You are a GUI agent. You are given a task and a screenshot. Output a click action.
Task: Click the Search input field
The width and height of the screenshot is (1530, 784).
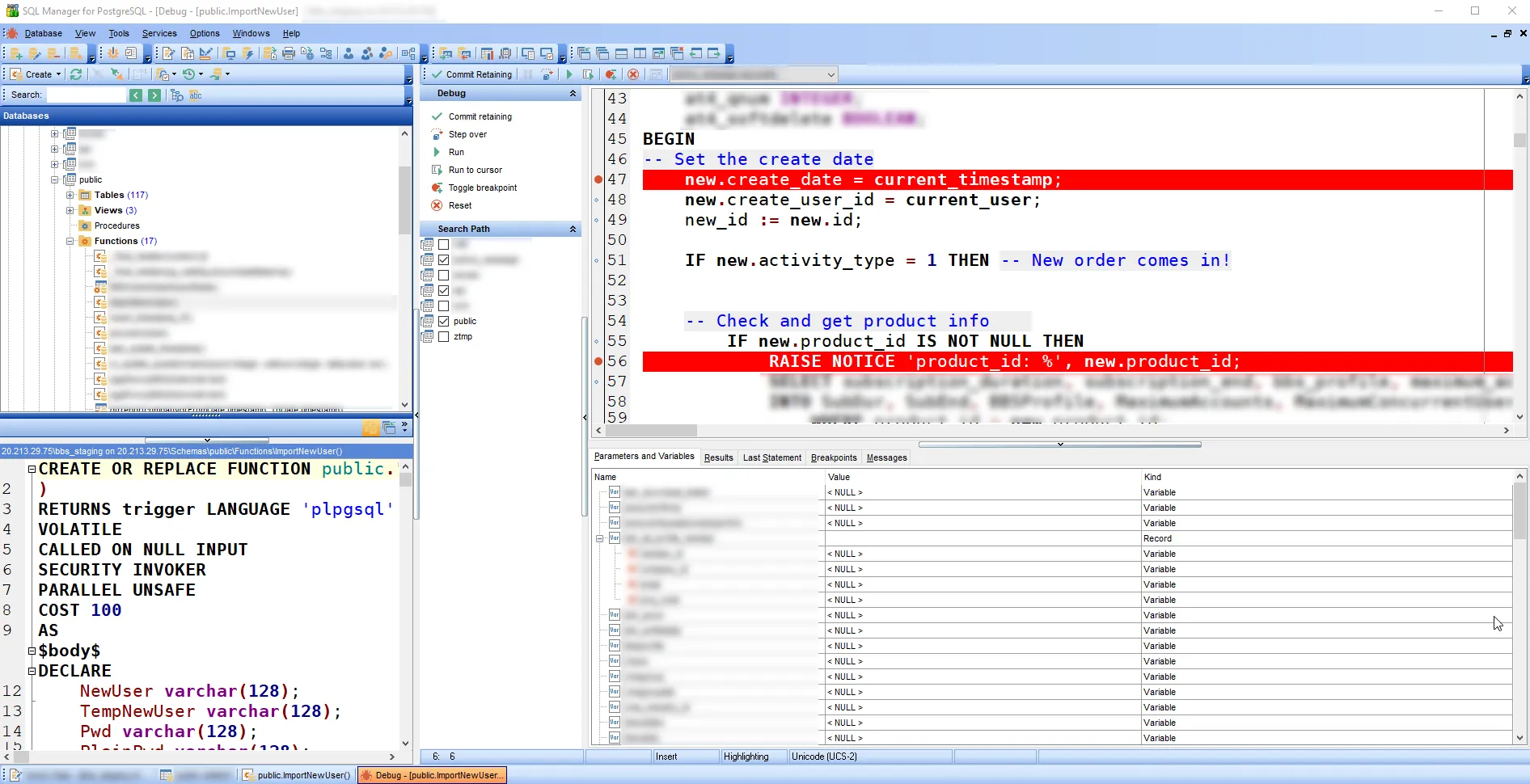point(86,95)
